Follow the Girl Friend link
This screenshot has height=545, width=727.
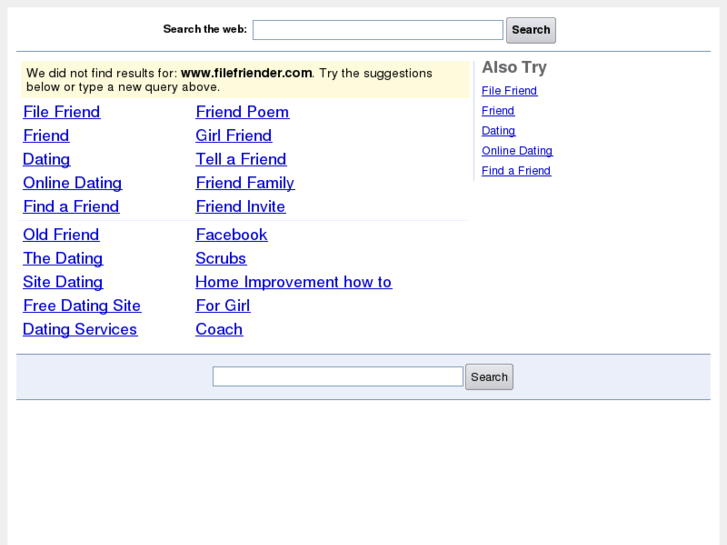coord(233,136)
